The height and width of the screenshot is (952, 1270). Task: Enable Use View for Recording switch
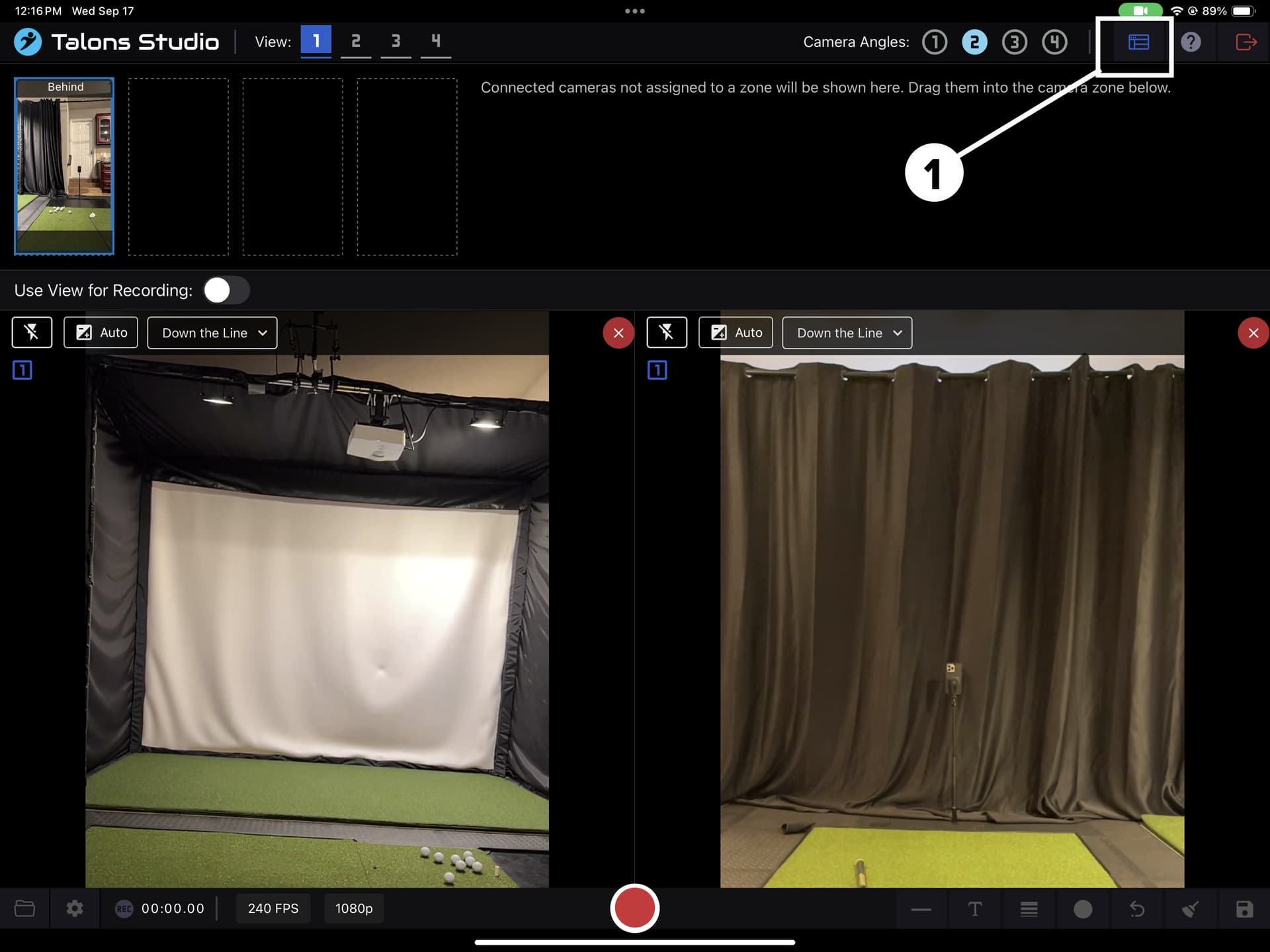[226, 290]
